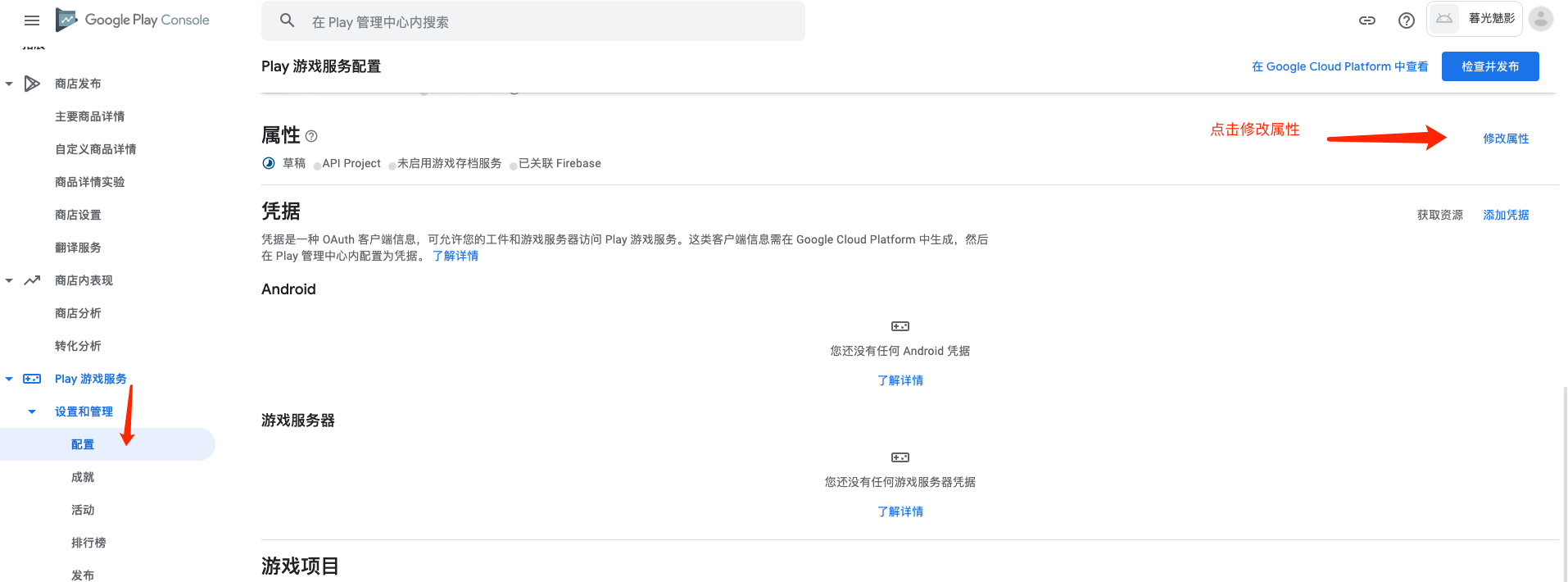Click the search magnifier icon
This screenshot has height=582, width=1568.
pyautogui.click(x=287, y=20)
